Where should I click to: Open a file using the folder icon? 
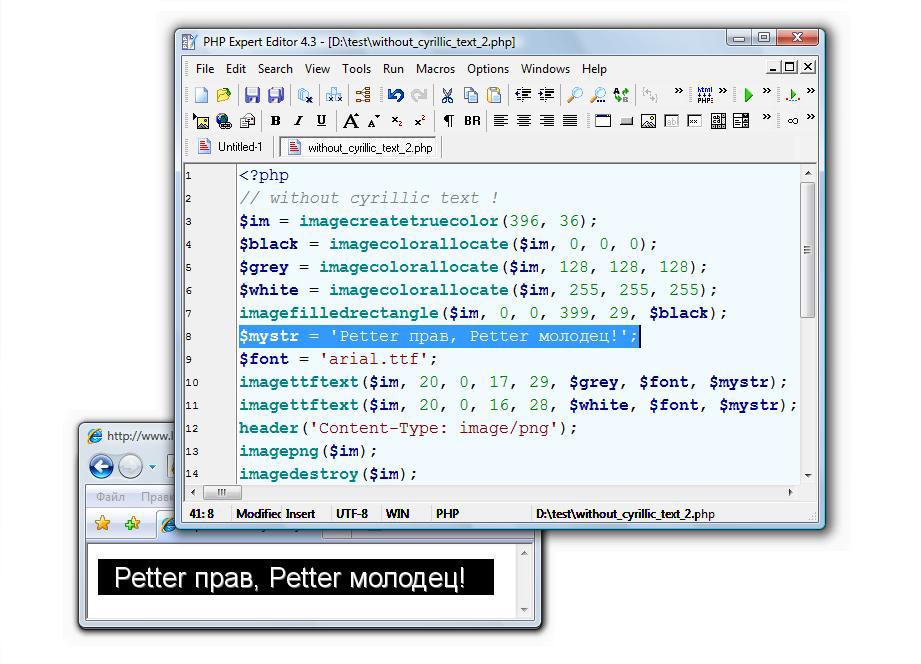224,95
